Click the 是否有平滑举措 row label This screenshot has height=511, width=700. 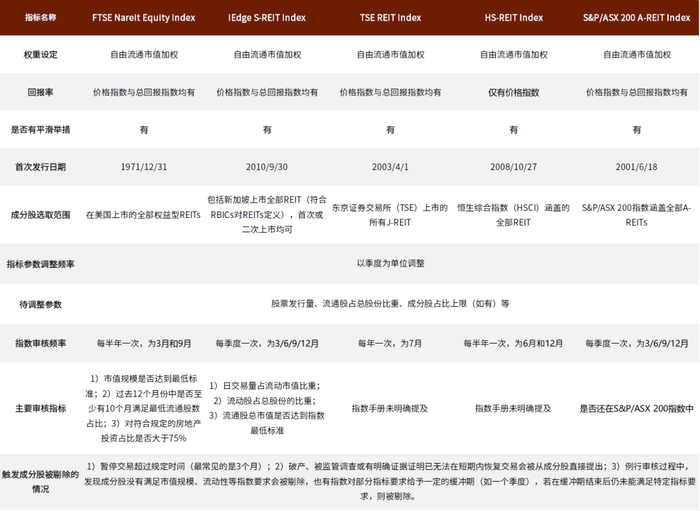point(40,129)
